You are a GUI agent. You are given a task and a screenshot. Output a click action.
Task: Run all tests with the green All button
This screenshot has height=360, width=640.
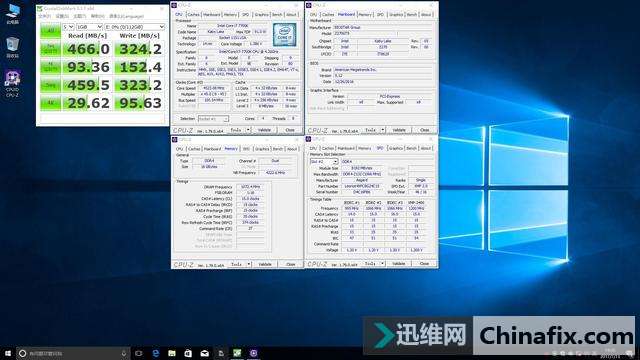(50, 31)
